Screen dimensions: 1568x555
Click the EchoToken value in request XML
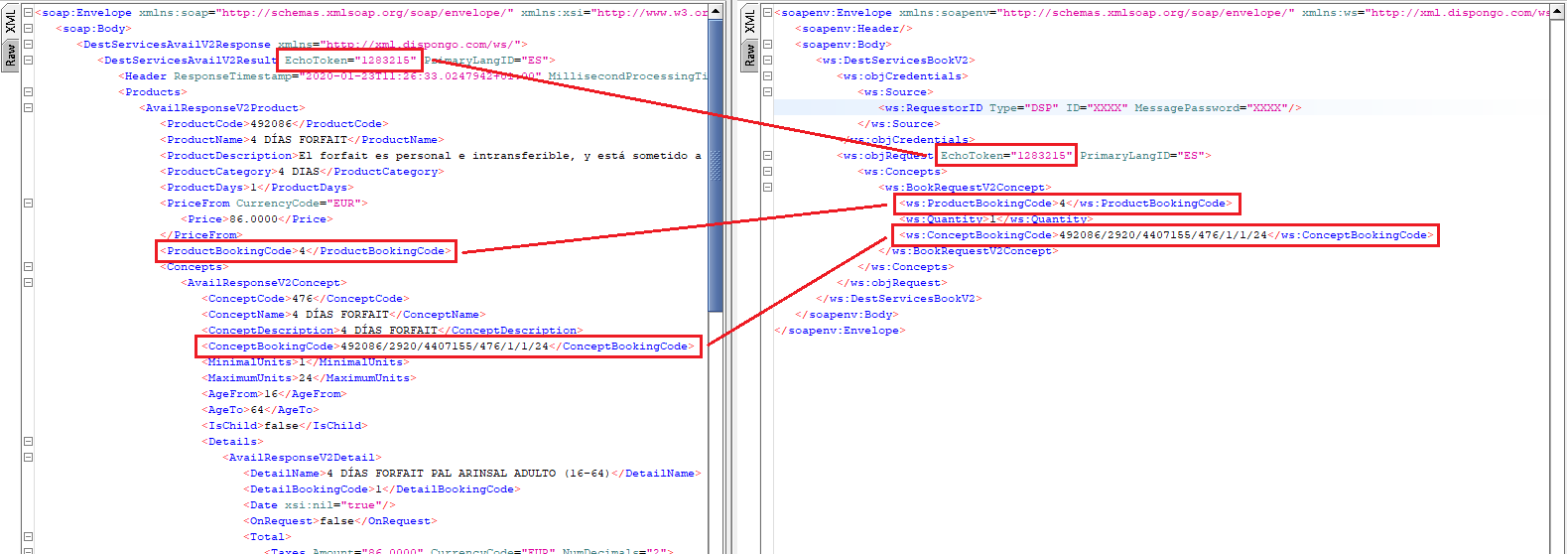point(1040,156)
